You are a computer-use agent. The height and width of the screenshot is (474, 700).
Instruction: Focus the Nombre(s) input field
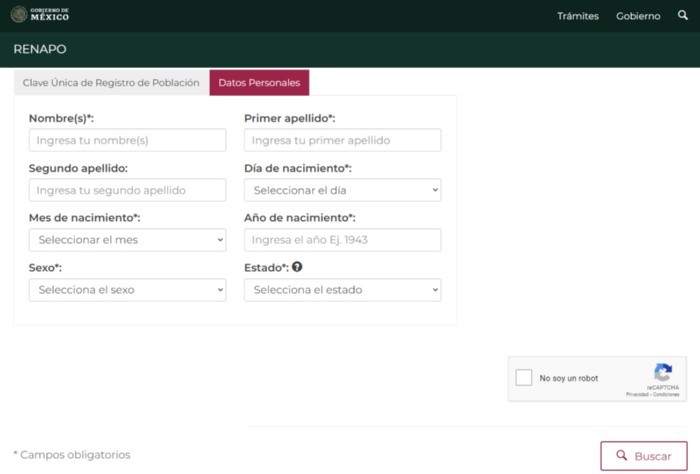[127, 140]
